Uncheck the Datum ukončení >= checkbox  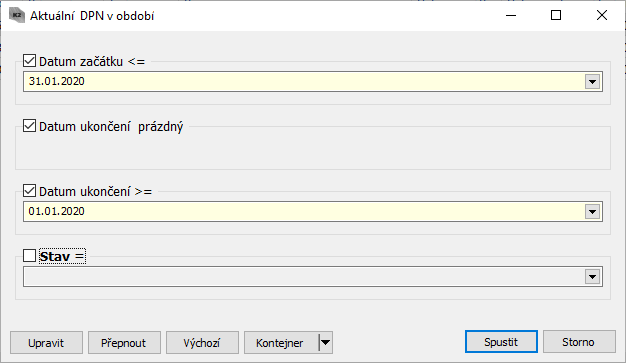30,191
